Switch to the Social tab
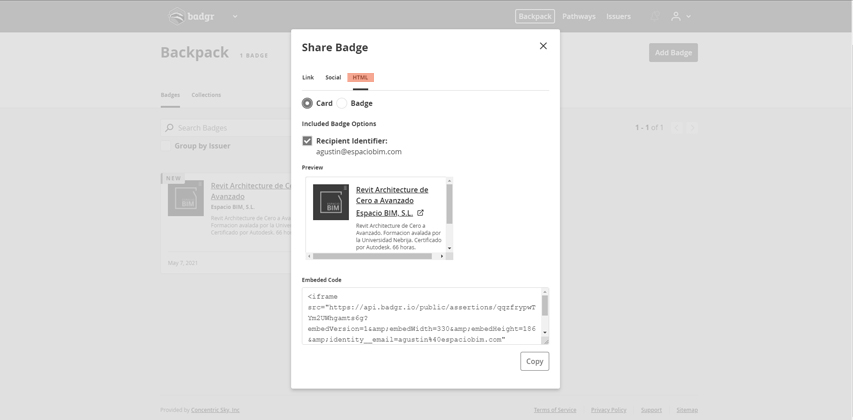 click(333, 77)
